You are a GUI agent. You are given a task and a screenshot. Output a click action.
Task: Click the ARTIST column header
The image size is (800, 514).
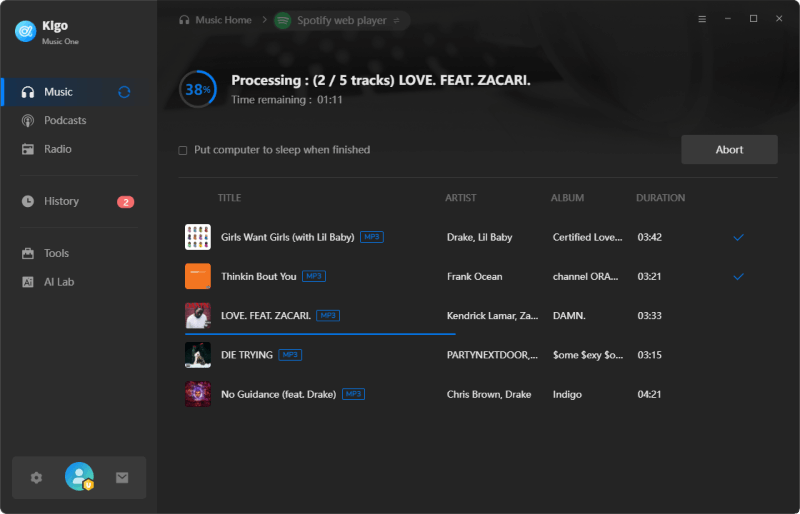(x=461, y=198)
